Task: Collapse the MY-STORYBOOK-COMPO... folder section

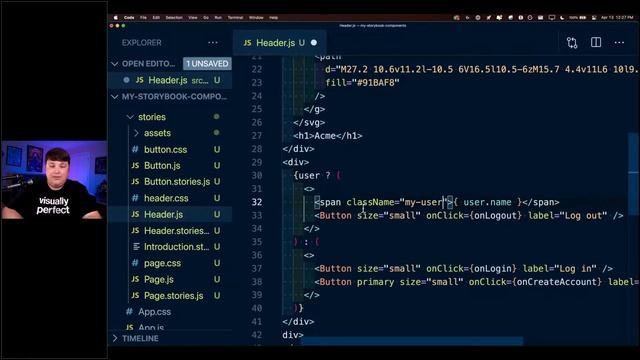Action: [115, 97]
